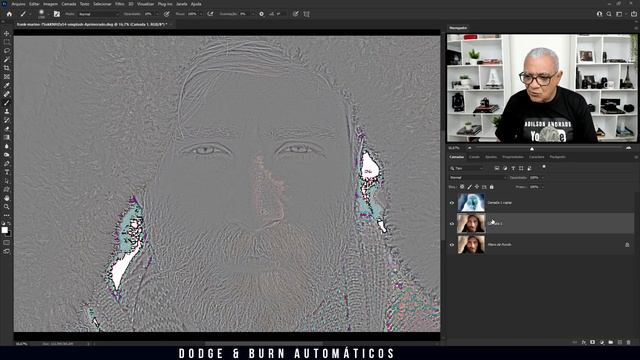
Task: Select the Crop tool
Action: [7, 68]
